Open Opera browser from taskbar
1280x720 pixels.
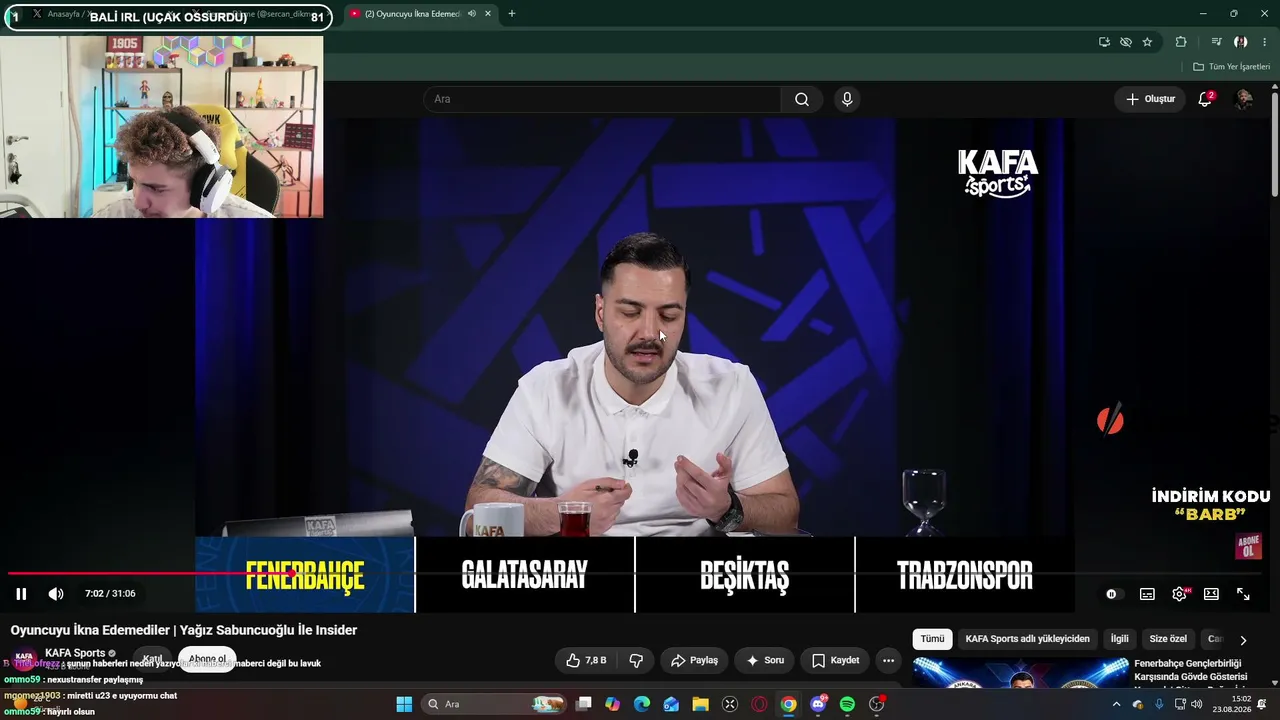coord(759,704)
